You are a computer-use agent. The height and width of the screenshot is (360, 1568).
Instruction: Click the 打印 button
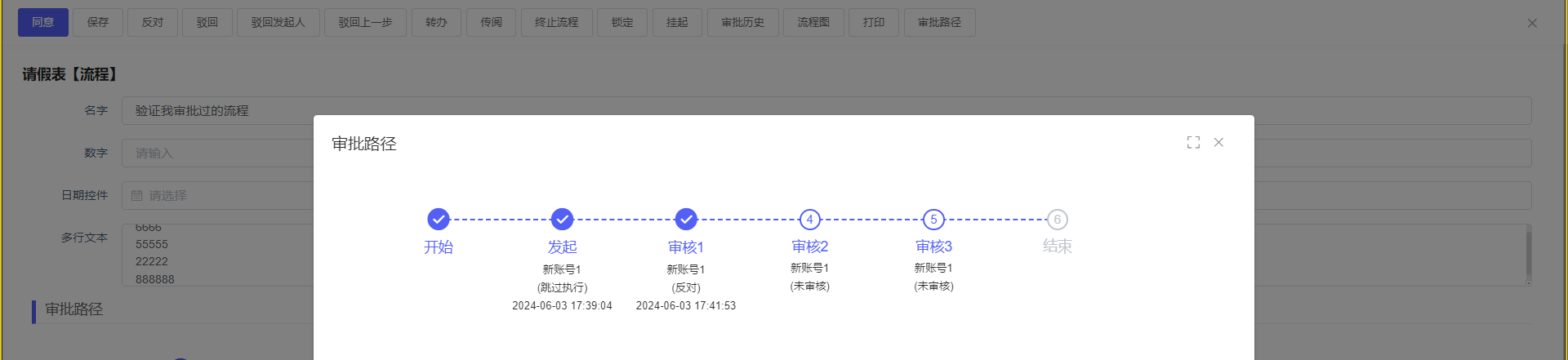873,23
